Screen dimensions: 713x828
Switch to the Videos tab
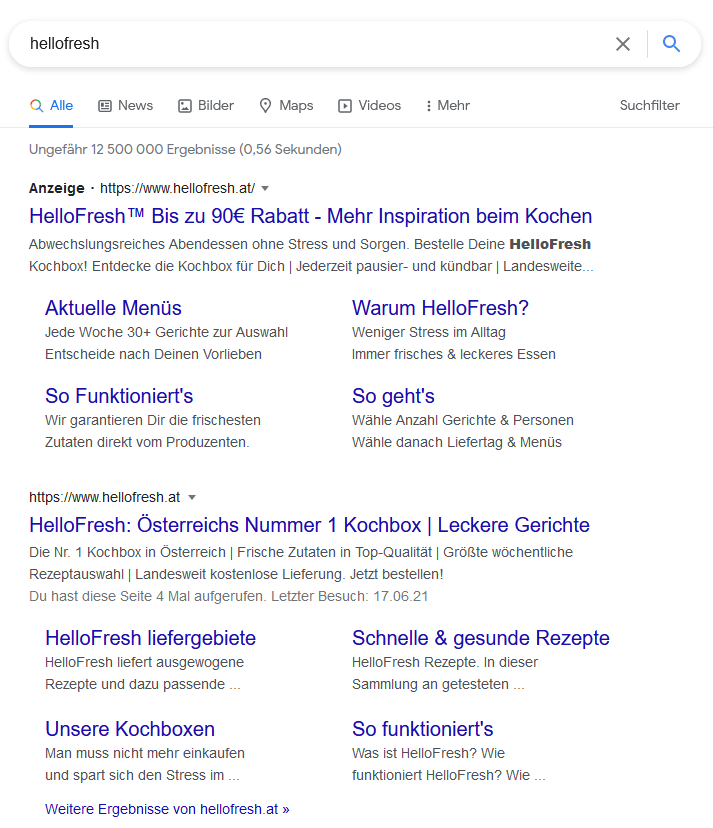[370, 106]
